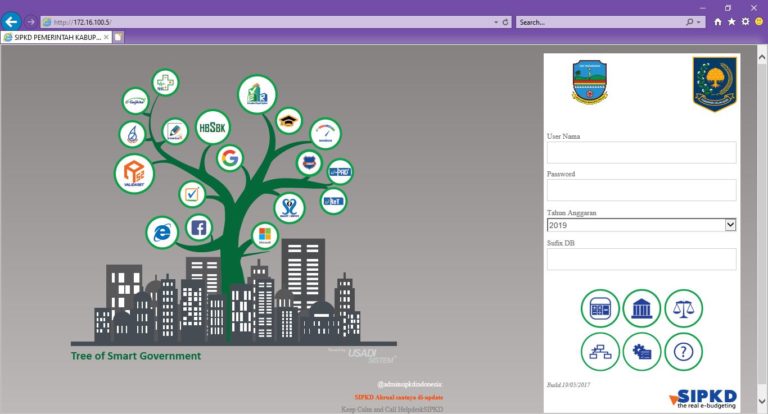768x414 pixels.
Task: Click the Tree of Smart Government text
Action: pos(136,356)
